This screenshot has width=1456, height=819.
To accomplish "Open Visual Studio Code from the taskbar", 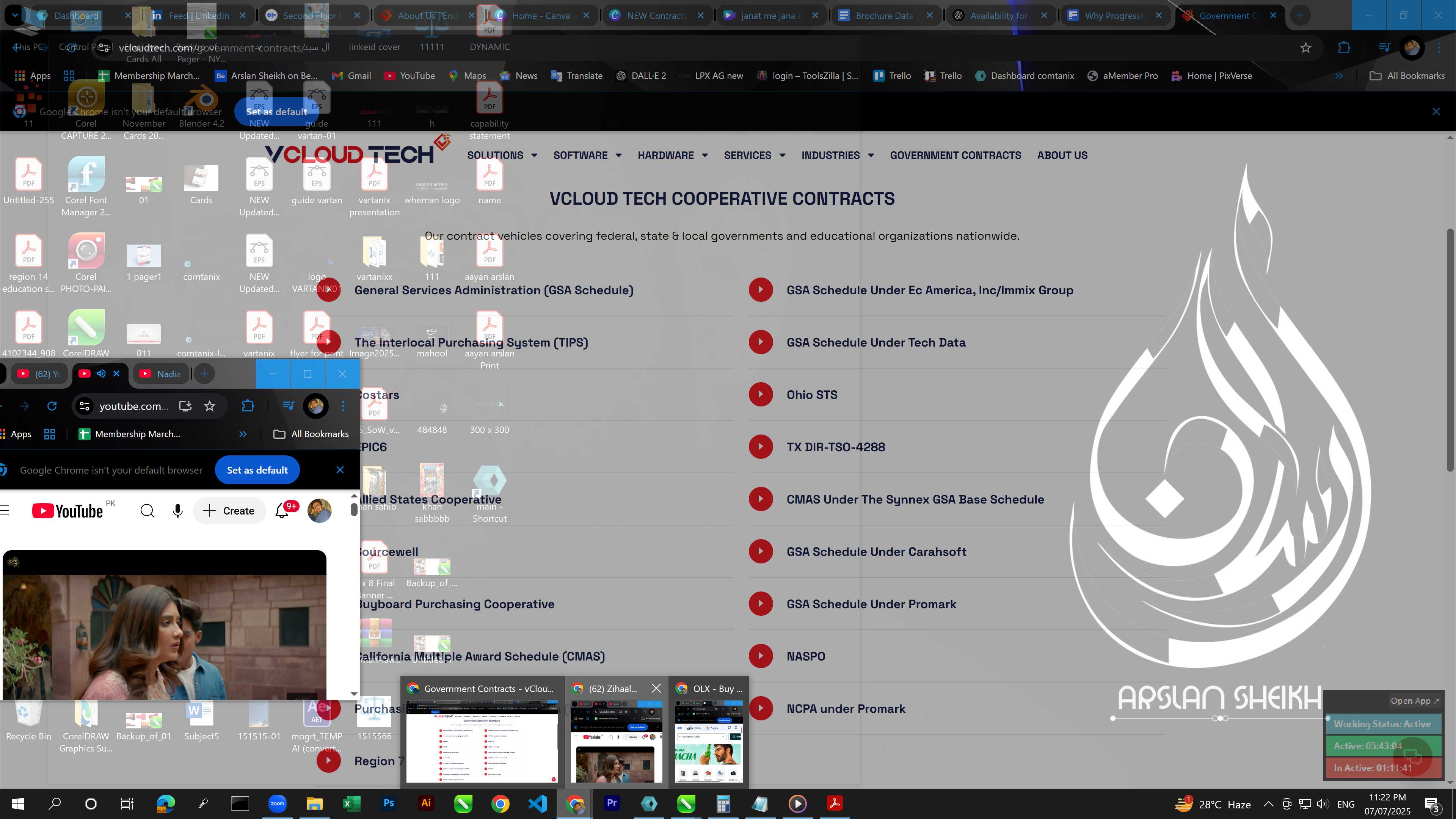I will pos(538,804).
